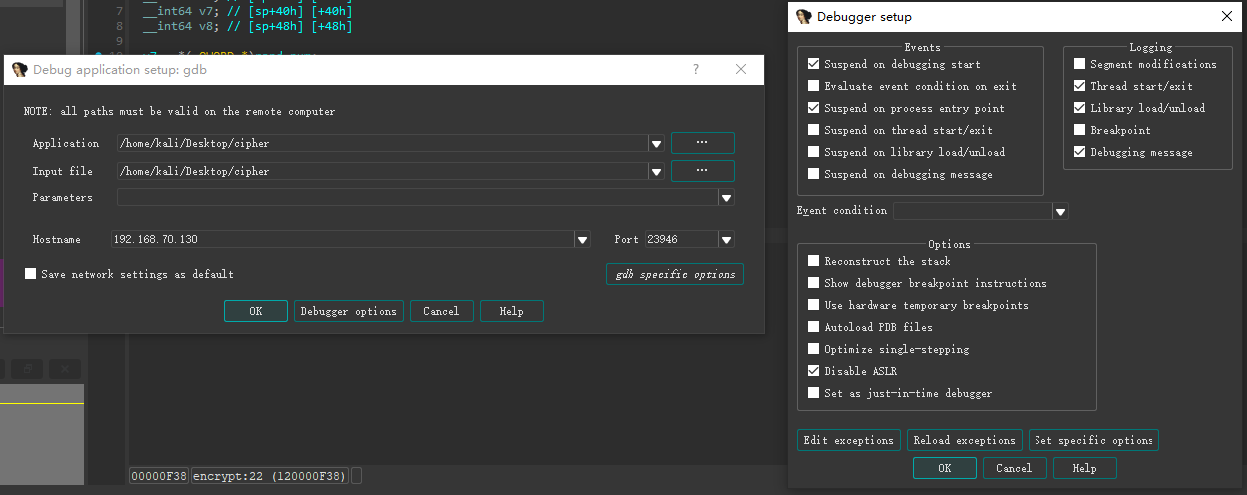Enable Evaluate event condition on exit
This screenshot has width=1247, height=495.
tap(814, 86)
